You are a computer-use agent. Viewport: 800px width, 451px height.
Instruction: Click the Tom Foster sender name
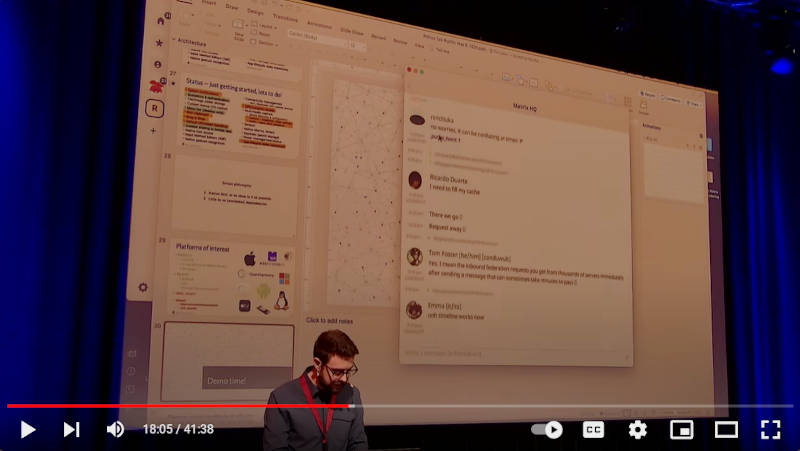469,255
